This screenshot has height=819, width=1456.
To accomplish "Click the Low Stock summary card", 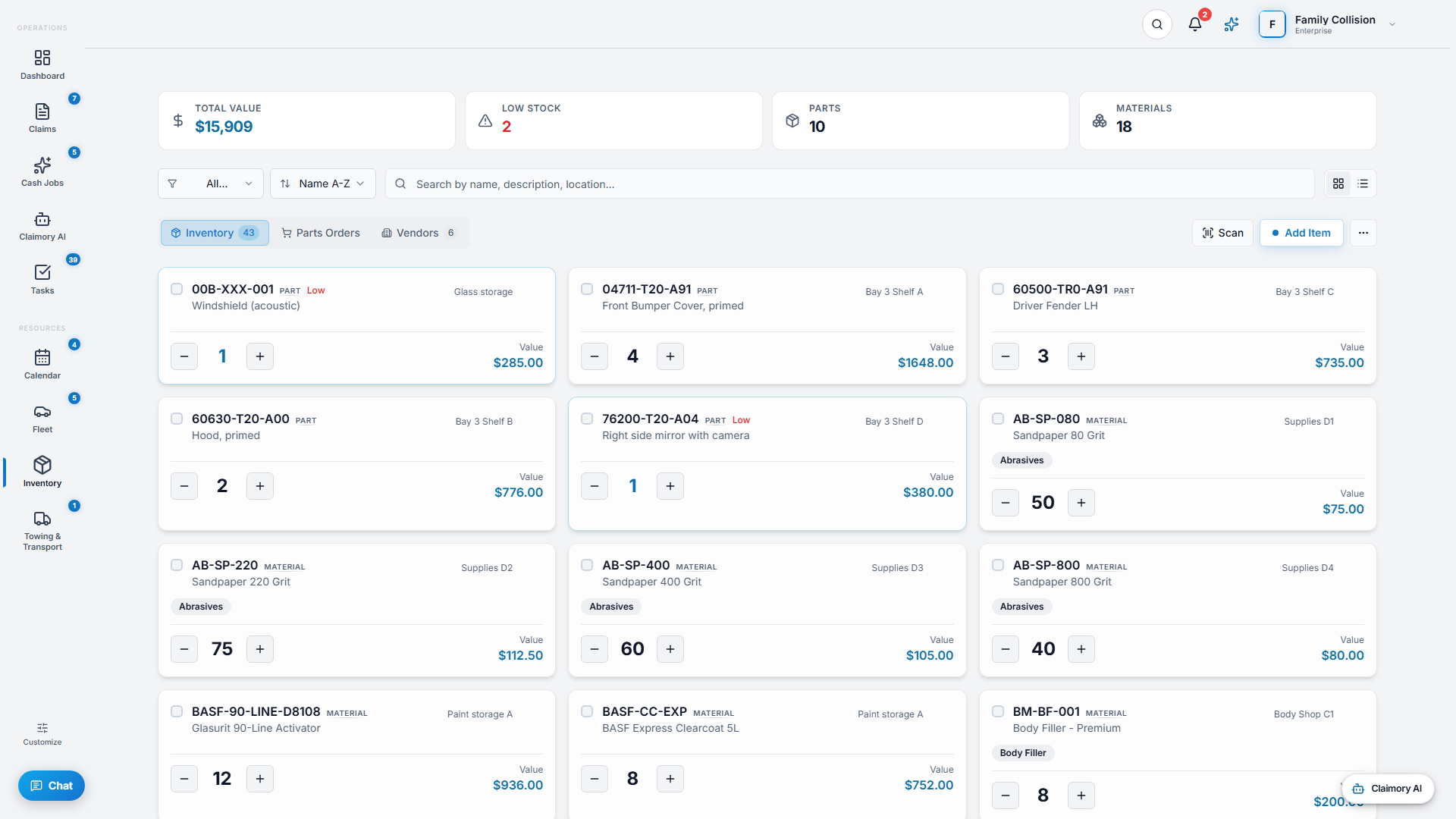I will tap(613, 121).
